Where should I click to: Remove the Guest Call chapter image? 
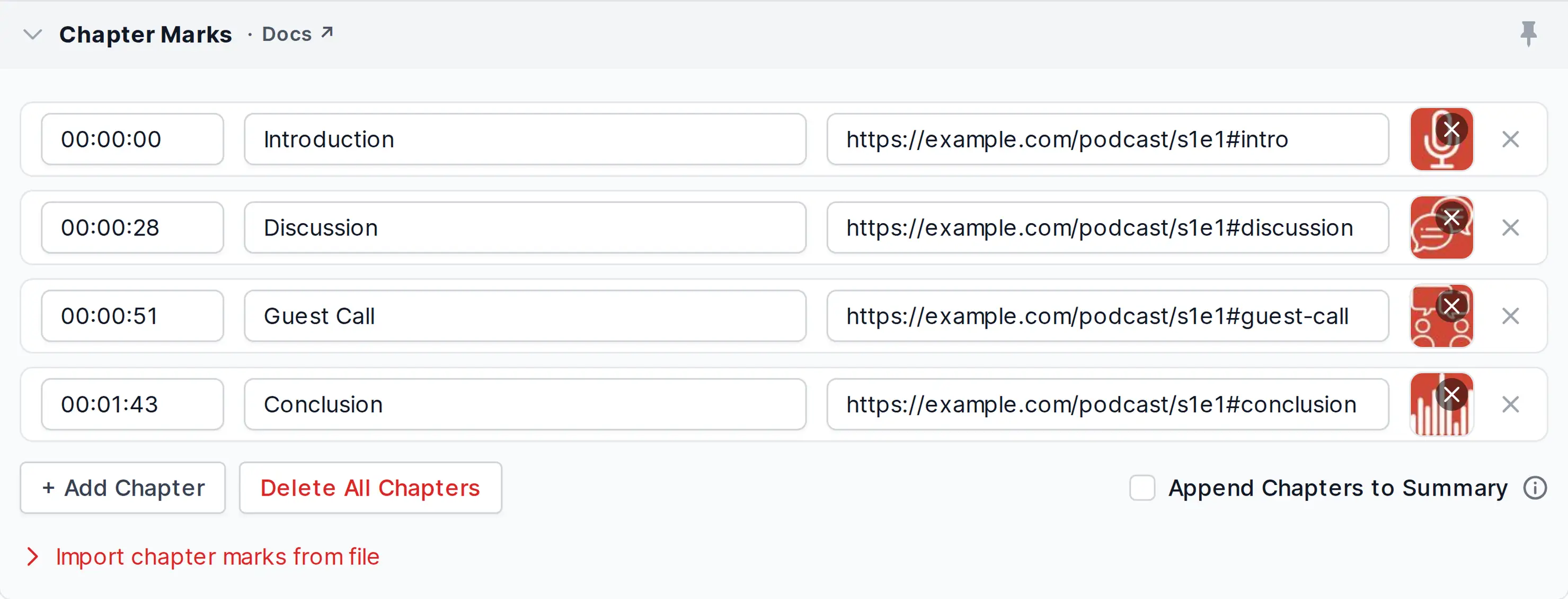(1452, 305)
